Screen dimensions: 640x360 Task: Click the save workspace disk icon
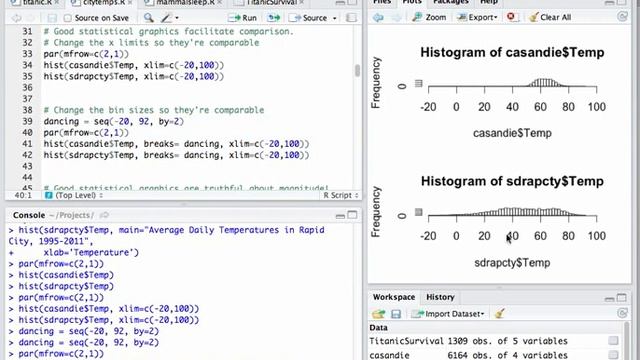click(396, 314)
